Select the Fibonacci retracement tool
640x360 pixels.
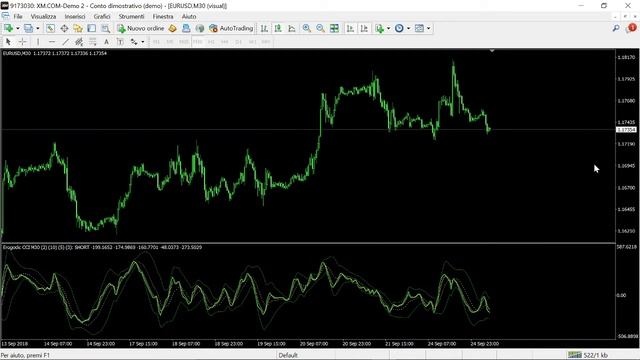click(93, 42)
